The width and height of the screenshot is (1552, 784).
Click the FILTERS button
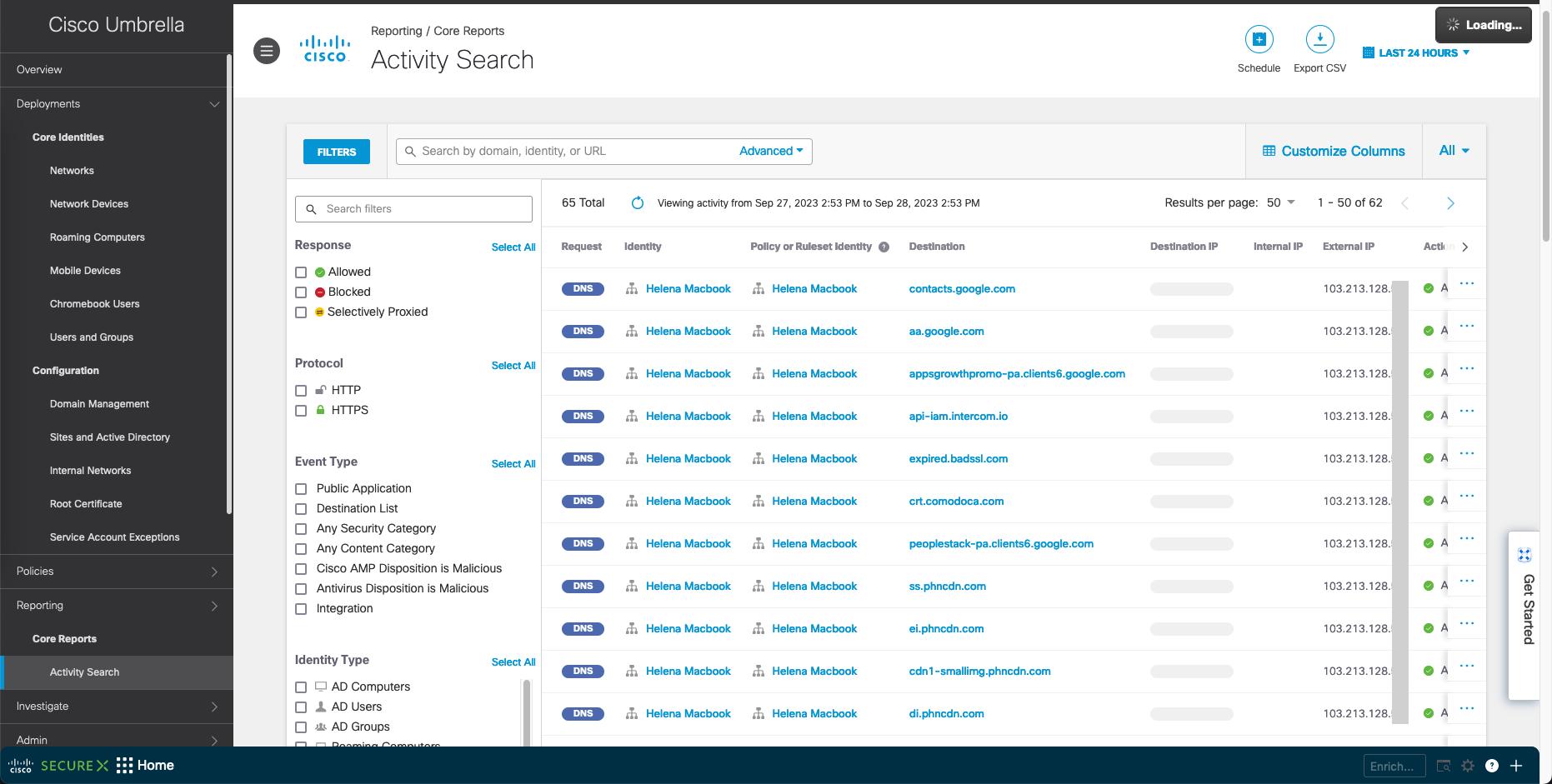click(x=337, y=152)
